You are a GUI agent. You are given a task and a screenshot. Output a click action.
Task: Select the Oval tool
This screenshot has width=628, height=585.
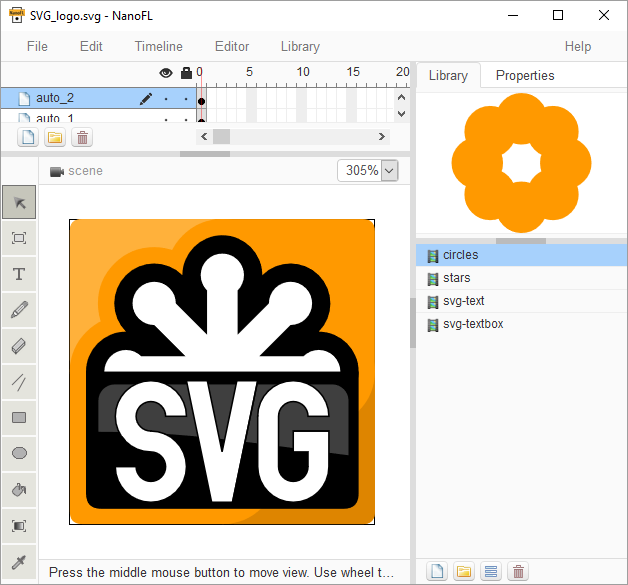[x=19, y=454]
